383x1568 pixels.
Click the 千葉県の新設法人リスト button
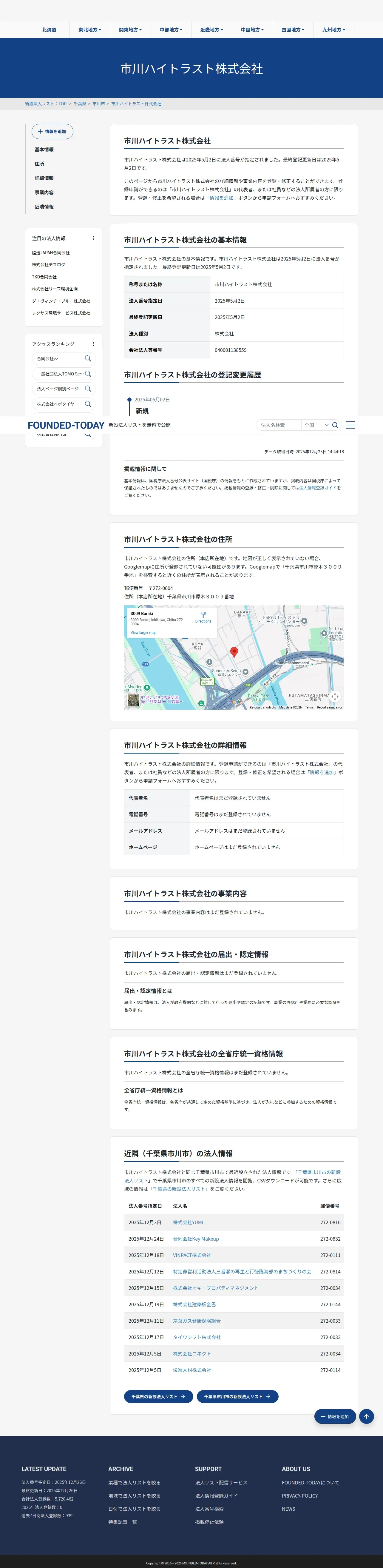tap(159, 1396)
